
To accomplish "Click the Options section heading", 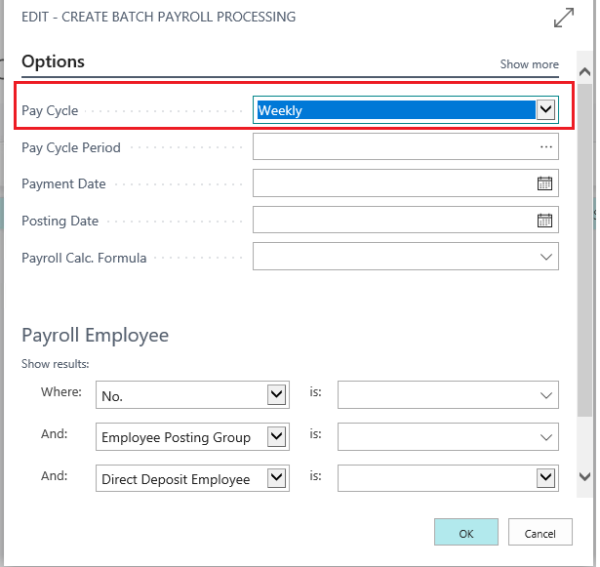I will (x=53, y=62).
